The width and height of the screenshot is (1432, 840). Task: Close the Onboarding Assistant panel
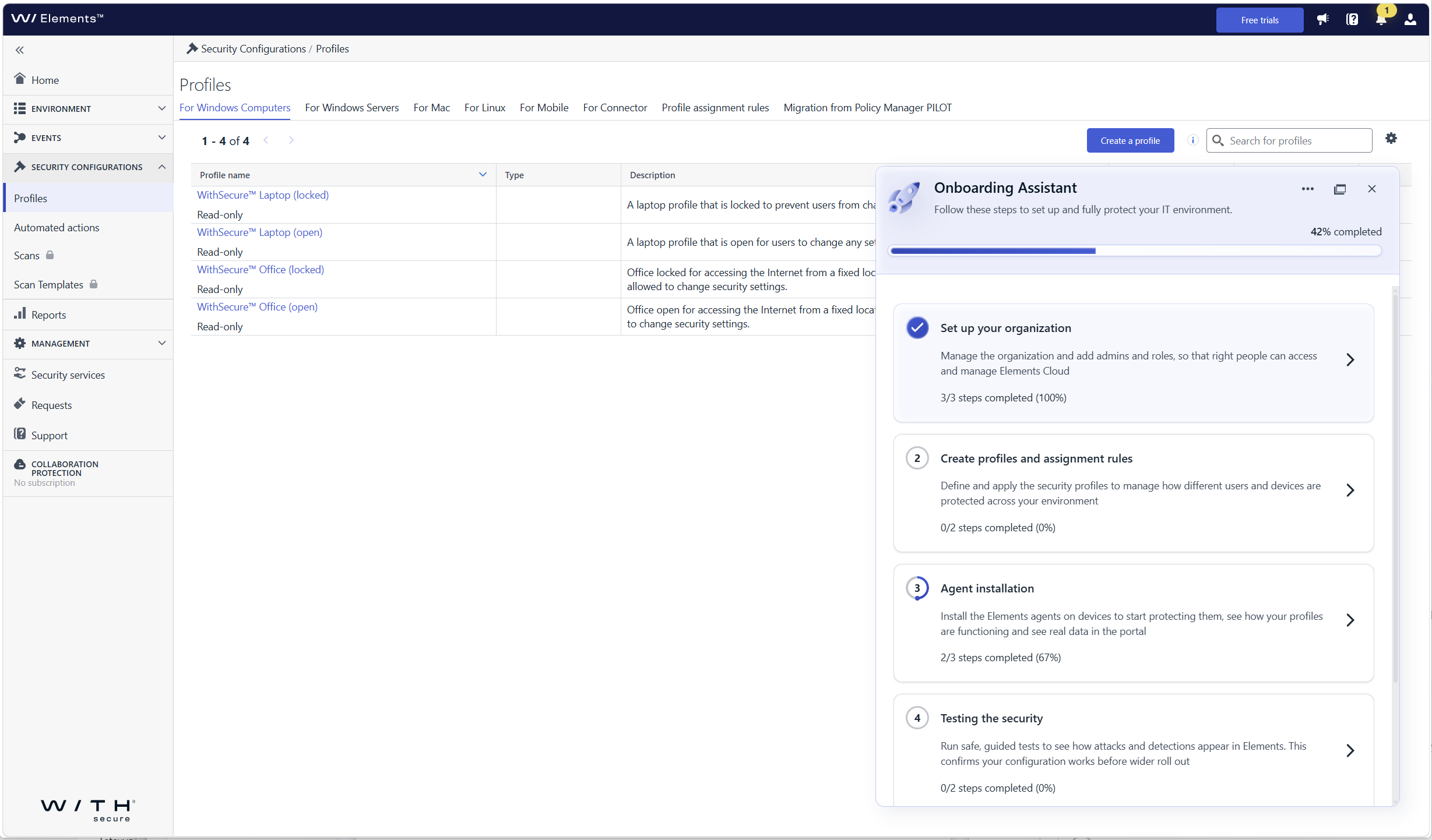[1371, 189]
